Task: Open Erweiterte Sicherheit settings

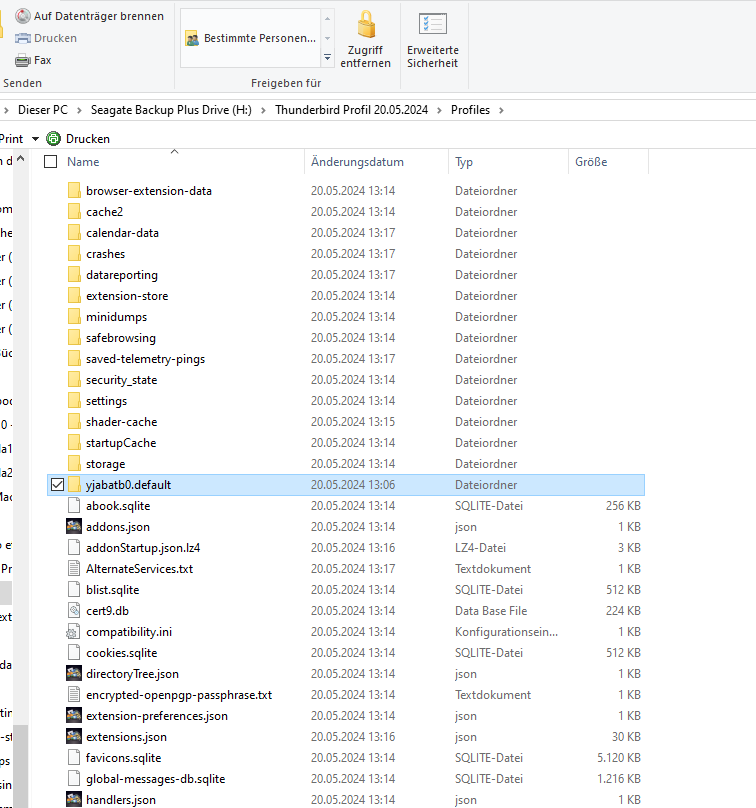Action: click(x=432, y=24)
